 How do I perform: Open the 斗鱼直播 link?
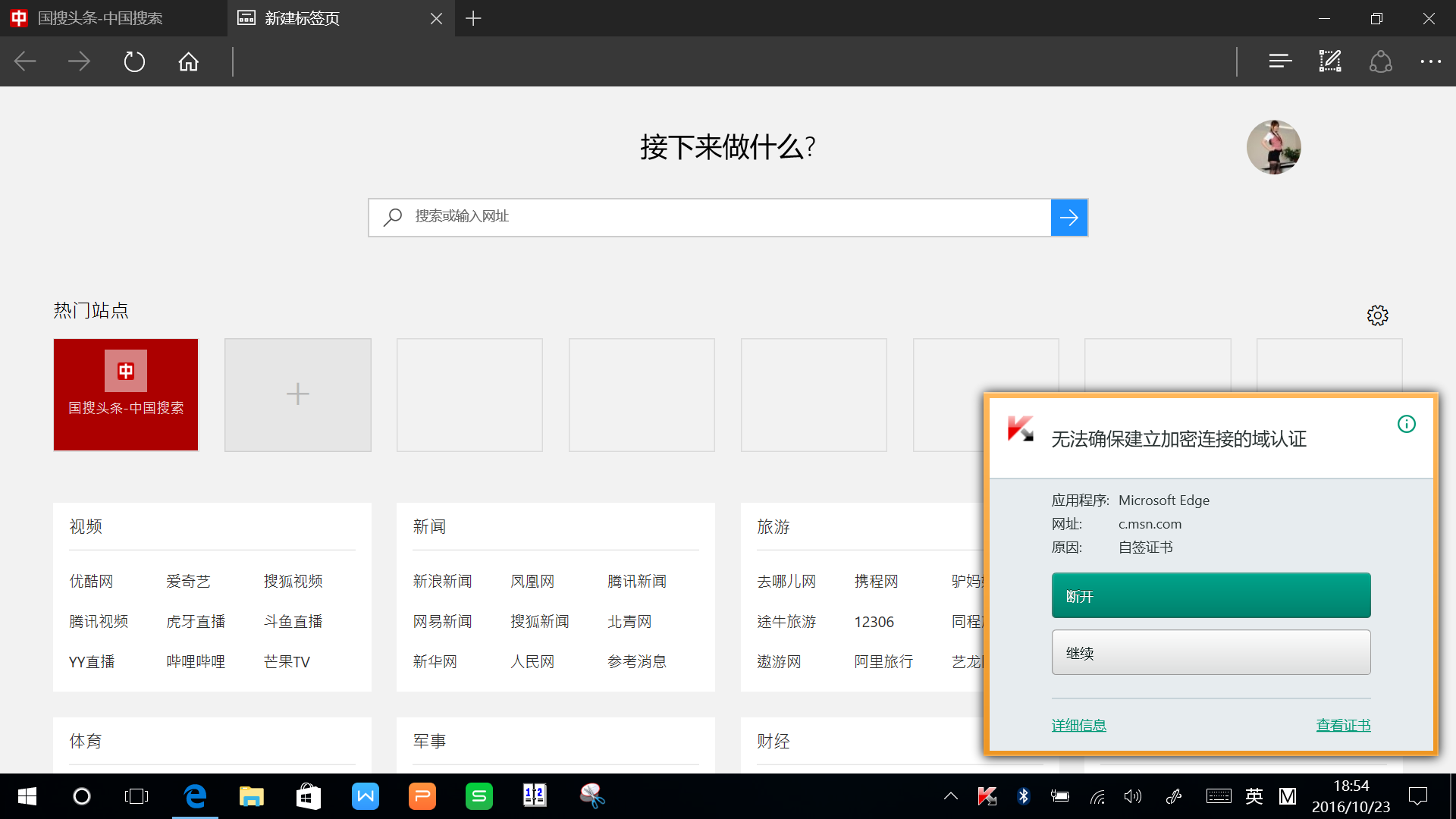[x=293, y=621]
